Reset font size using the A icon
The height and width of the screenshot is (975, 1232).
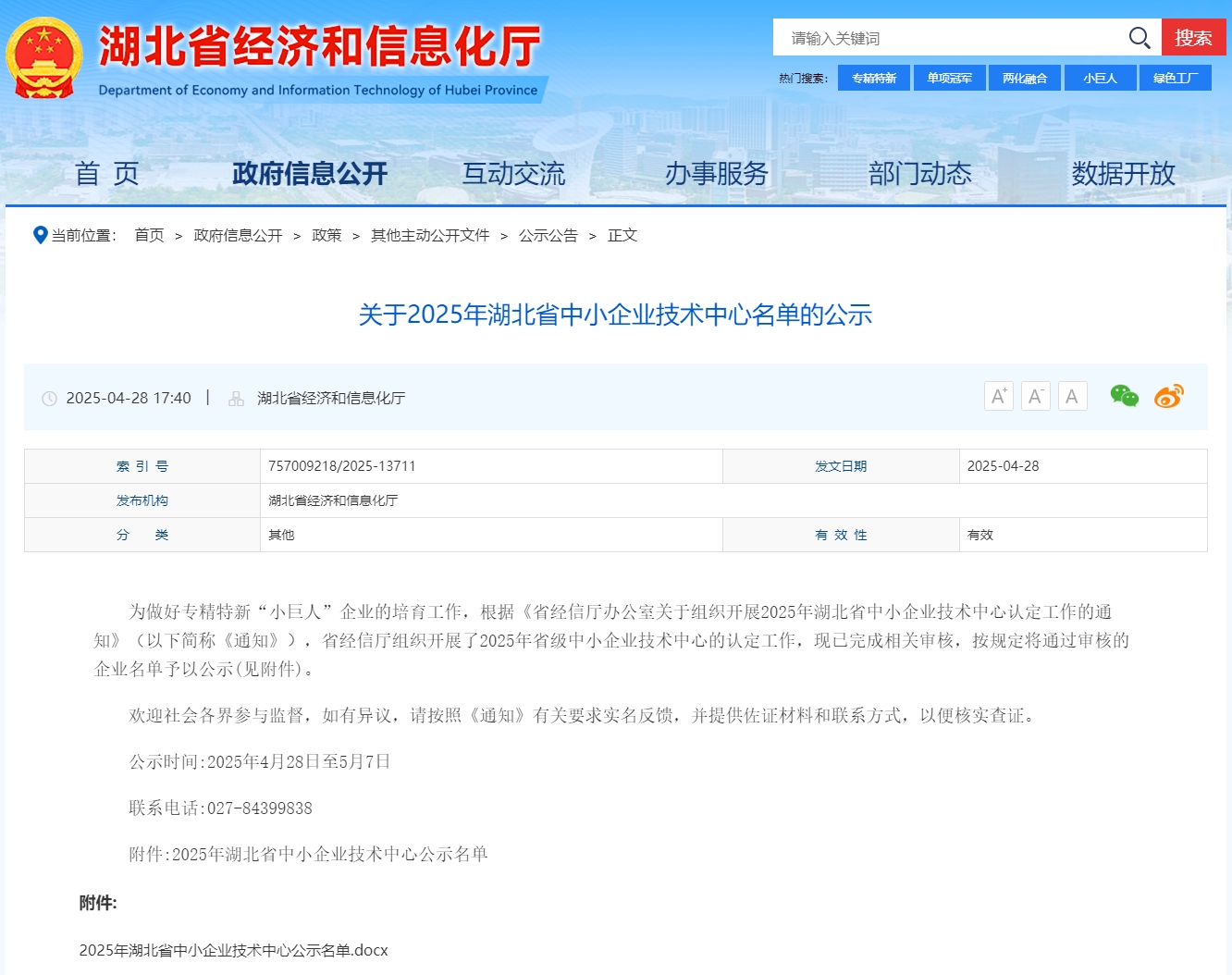click(1072, 396)
